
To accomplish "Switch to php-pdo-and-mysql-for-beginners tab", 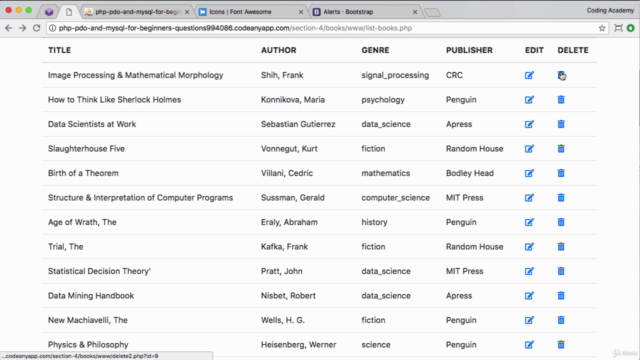I will point(137,12).
